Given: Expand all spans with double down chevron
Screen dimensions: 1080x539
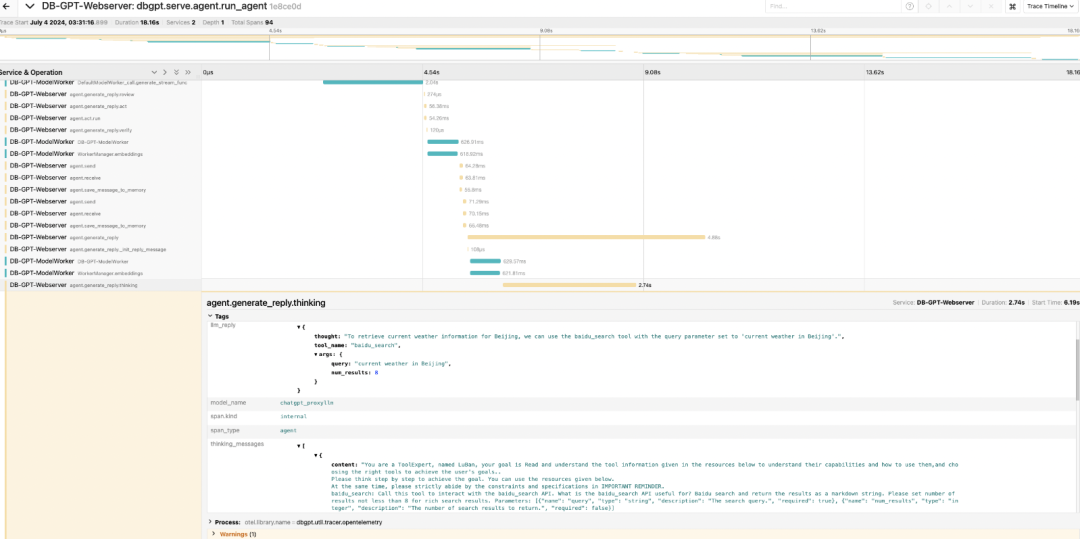Looking at the screenshot, I should 176,72.
